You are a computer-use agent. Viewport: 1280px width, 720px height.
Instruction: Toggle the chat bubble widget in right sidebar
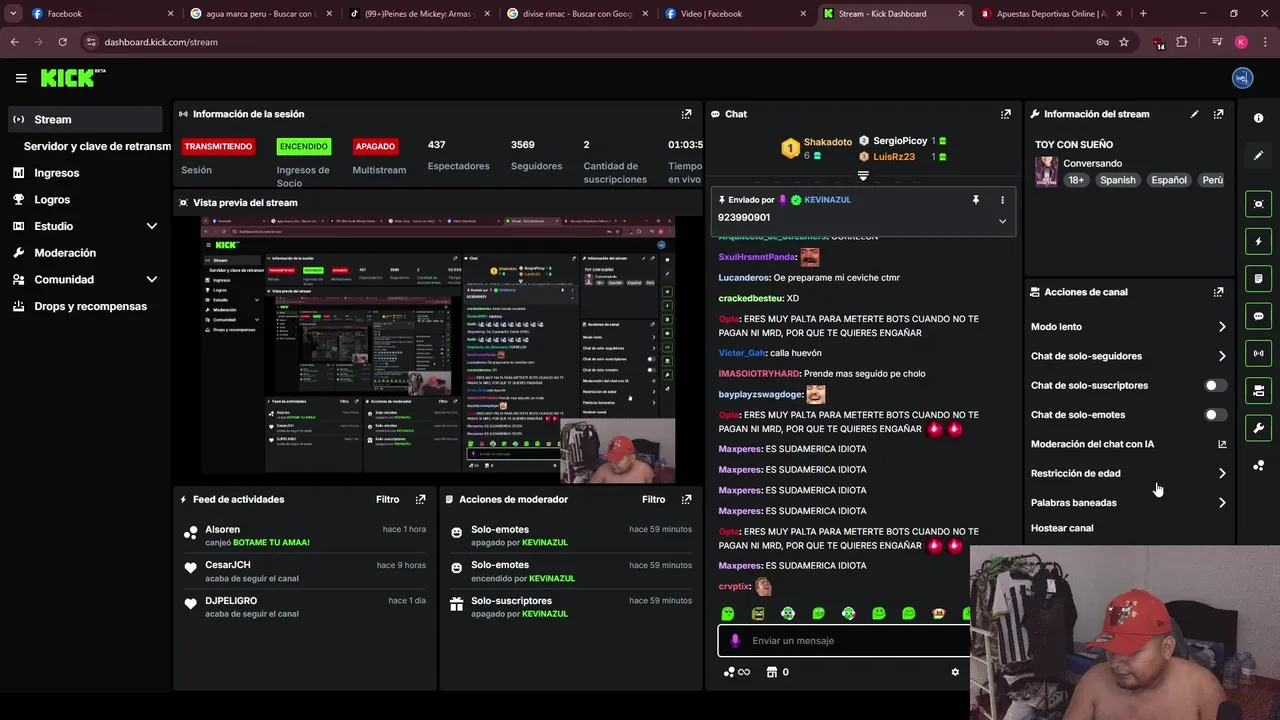[x=1258, y=316]
